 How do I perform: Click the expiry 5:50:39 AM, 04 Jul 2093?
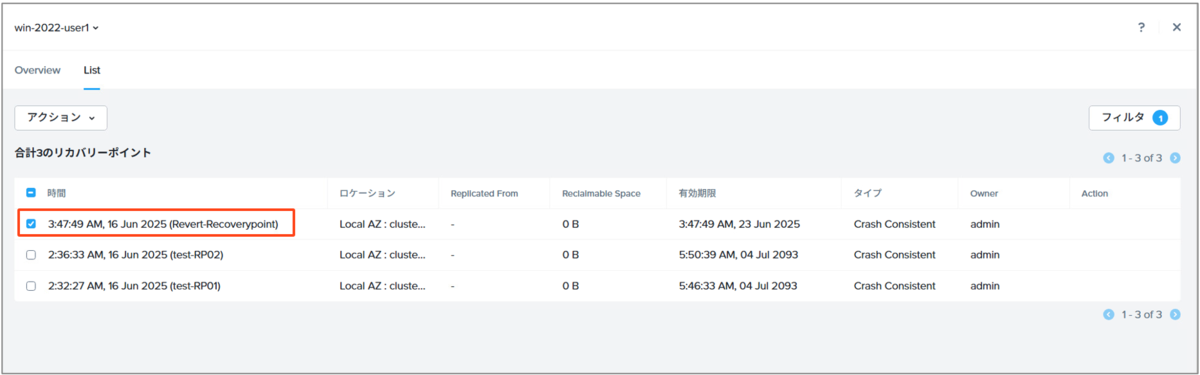point(737,255)
